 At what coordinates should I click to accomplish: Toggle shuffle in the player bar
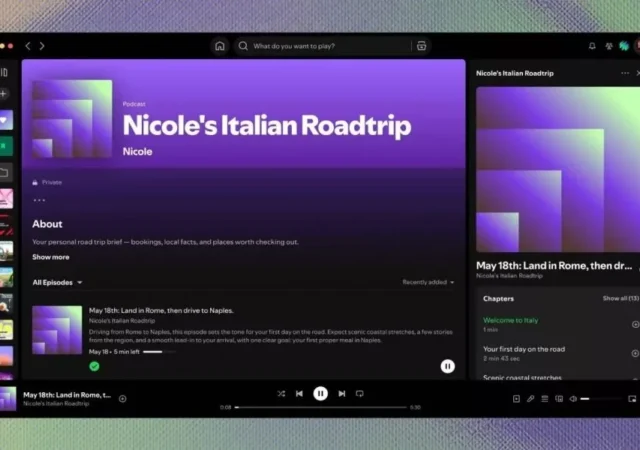[281, 394]
